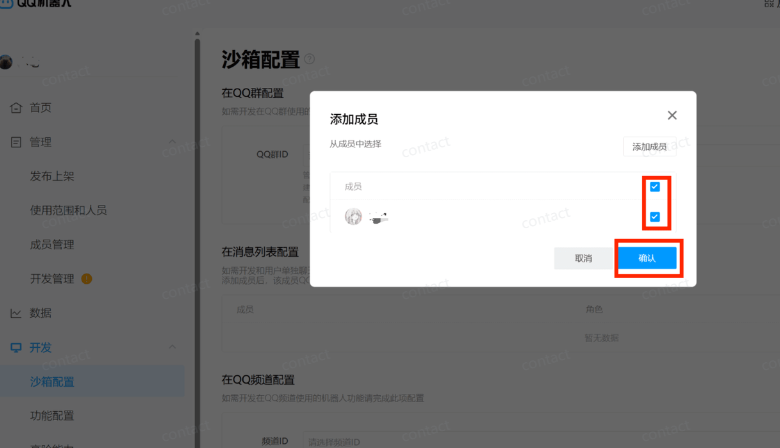Image resolution: width=780 pixels, height=448 pixels.
Task: Click the home icon beside 首页
Action: pyautogui.click(x=16, y=107)
